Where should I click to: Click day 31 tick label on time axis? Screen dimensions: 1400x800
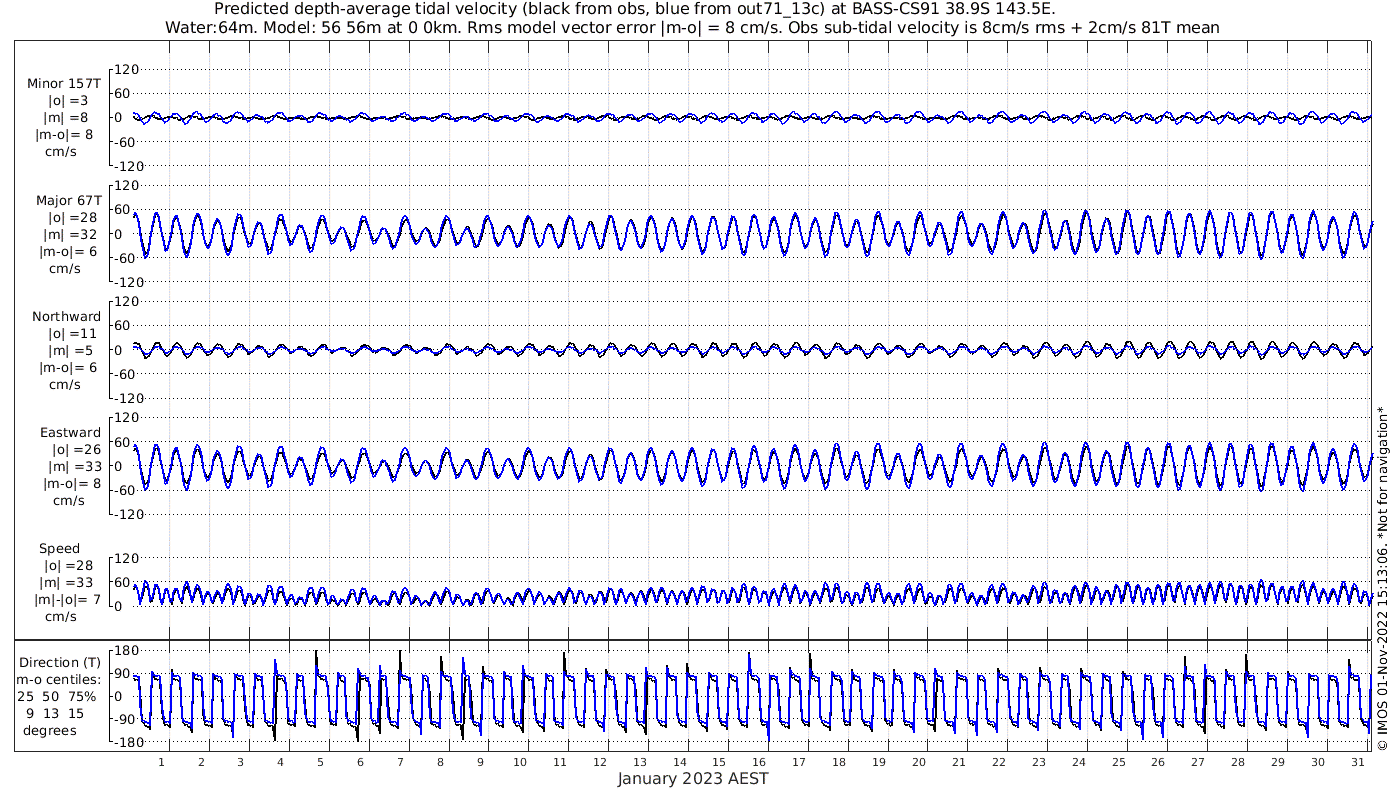pyautogui.click(x=1358, y=761)
